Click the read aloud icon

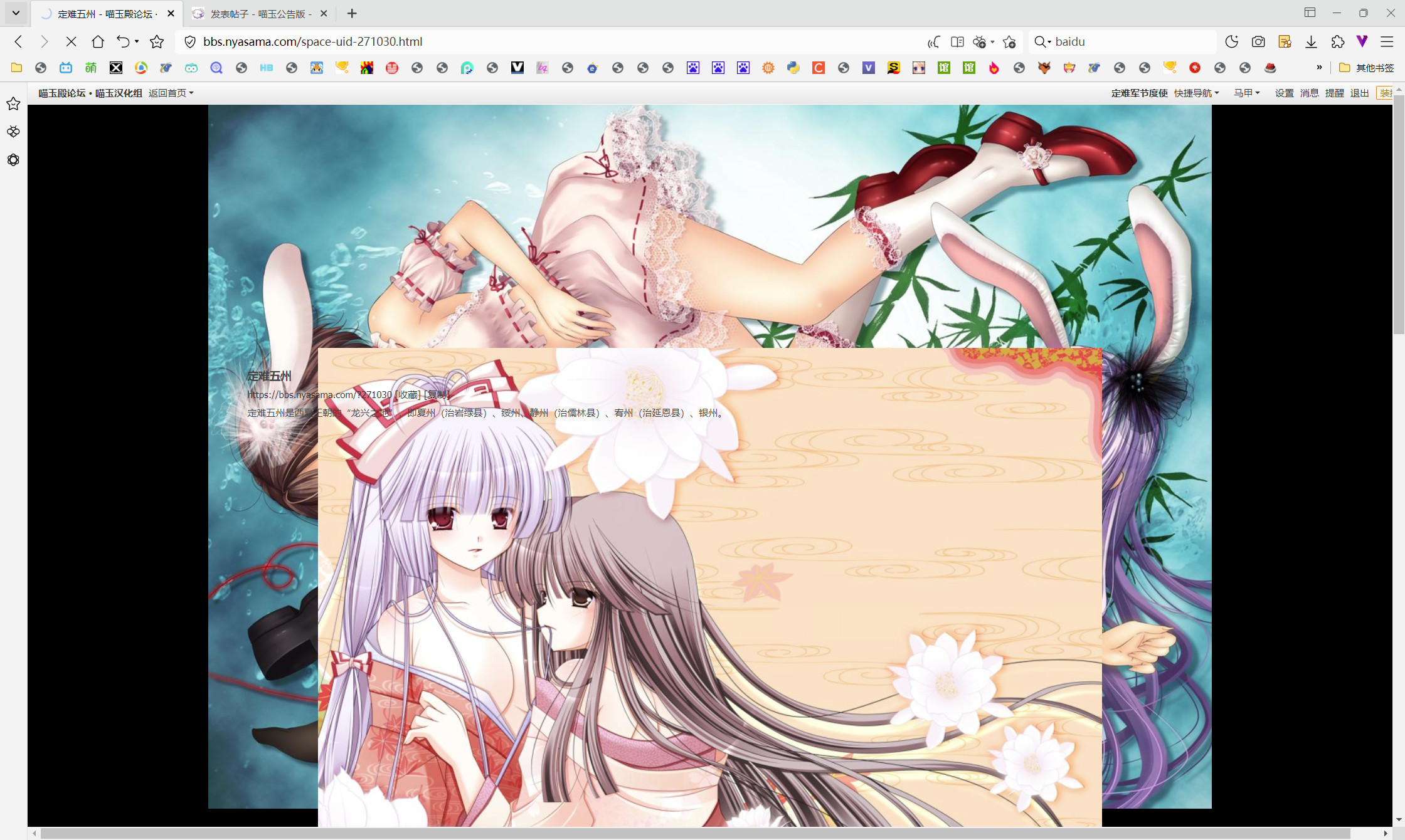click(x=933, y=41)
